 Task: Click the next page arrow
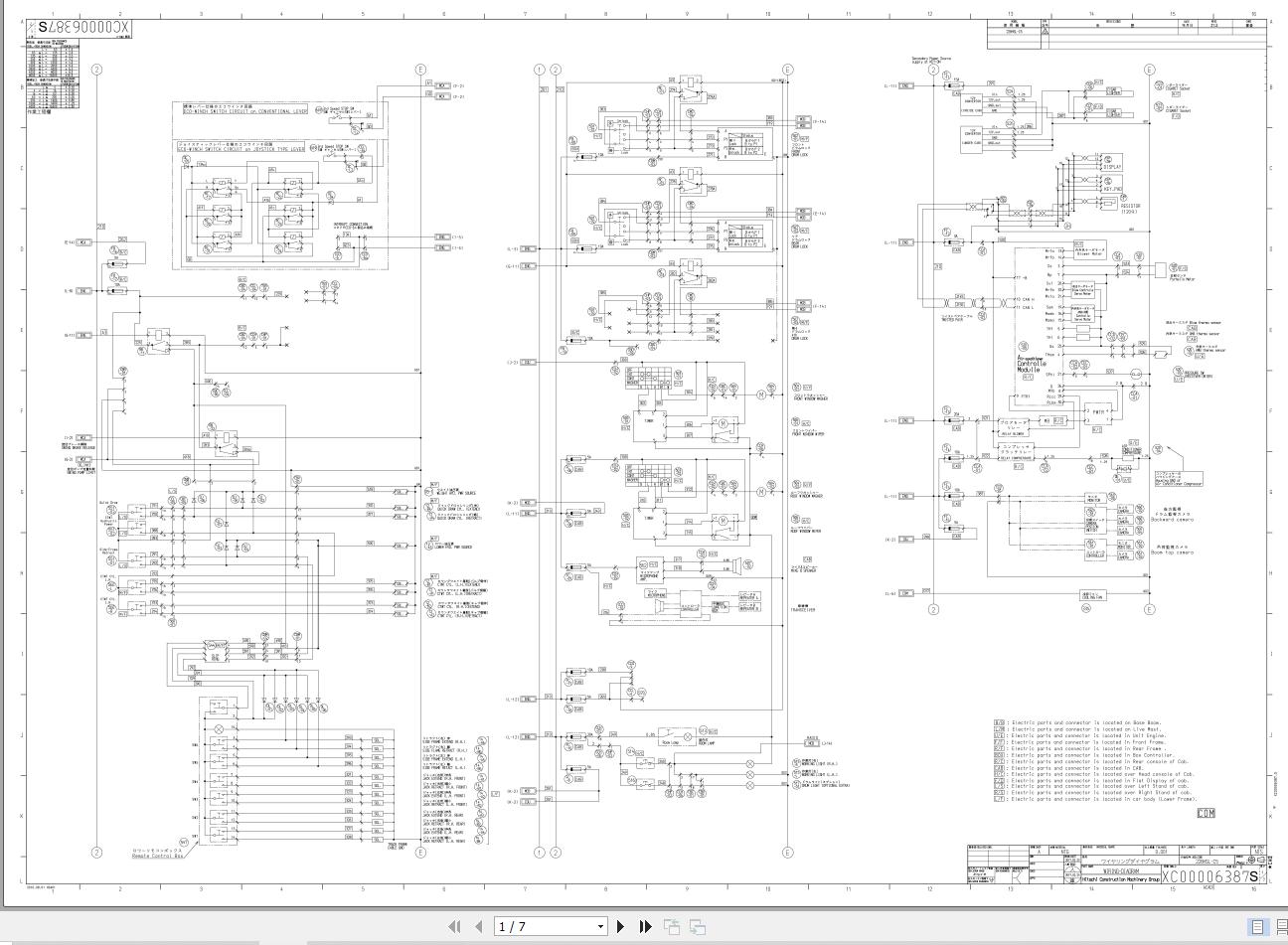pos(620,926)
